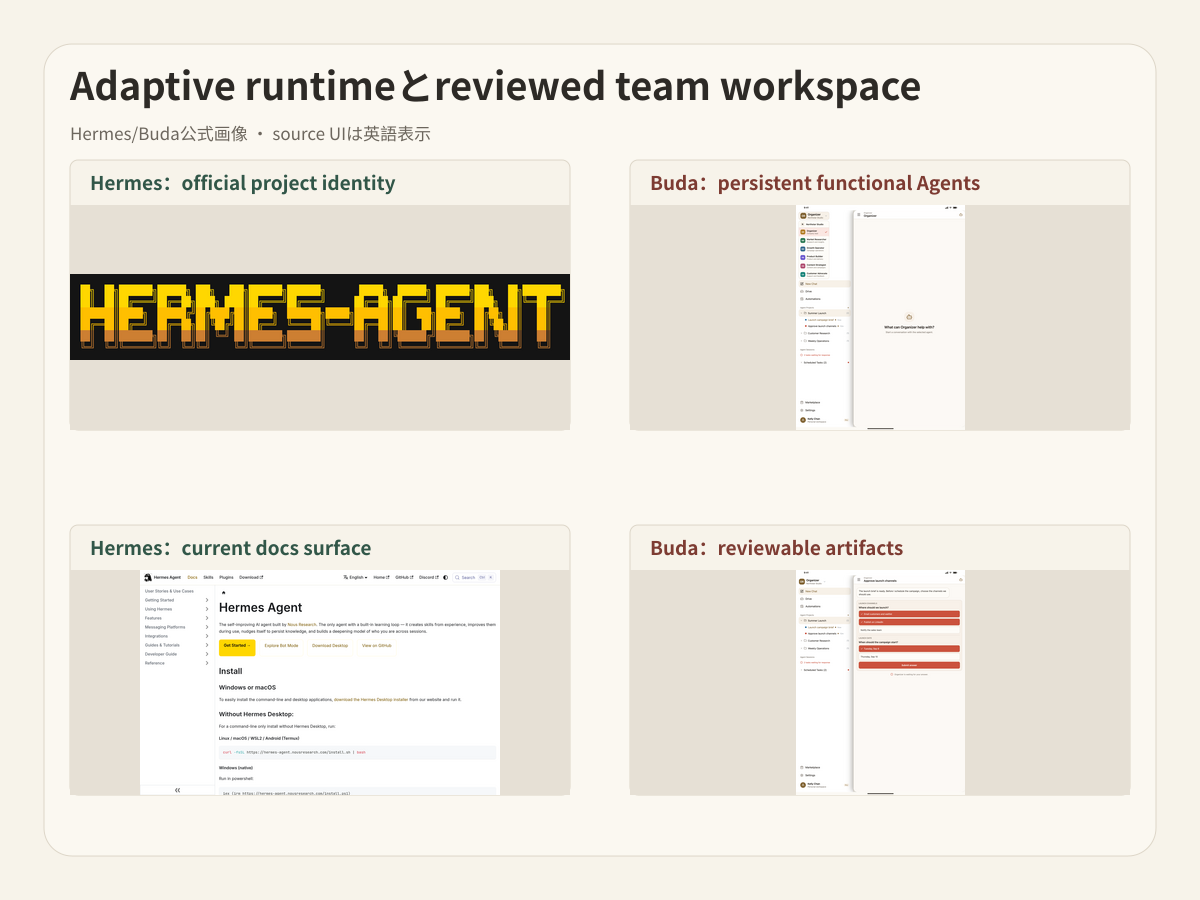
Task: Expand the Features sidebar section
Action: pos(177,618)
